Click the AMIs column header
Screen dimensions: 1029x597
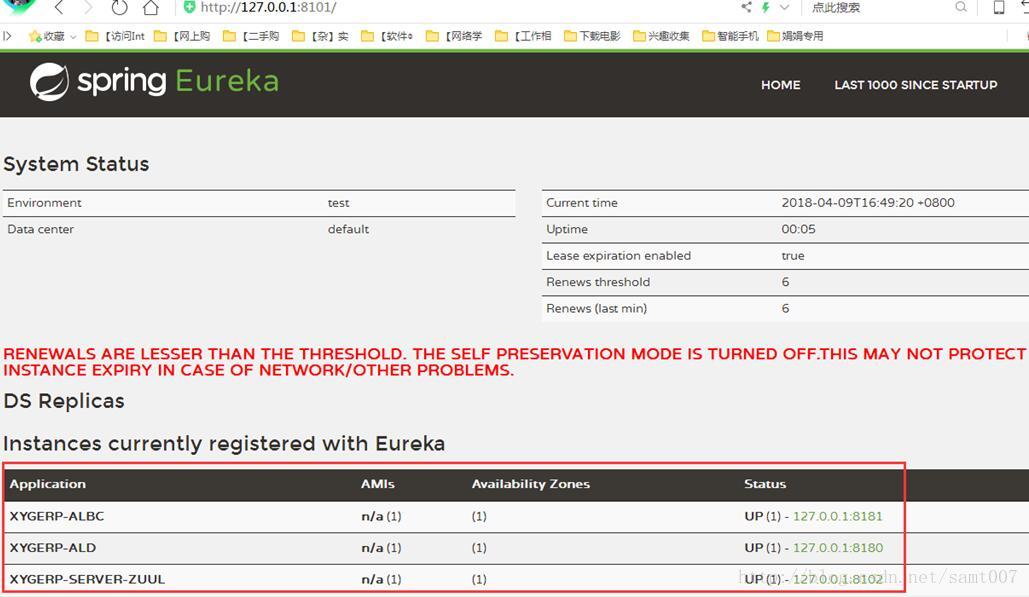pos(378,484)
